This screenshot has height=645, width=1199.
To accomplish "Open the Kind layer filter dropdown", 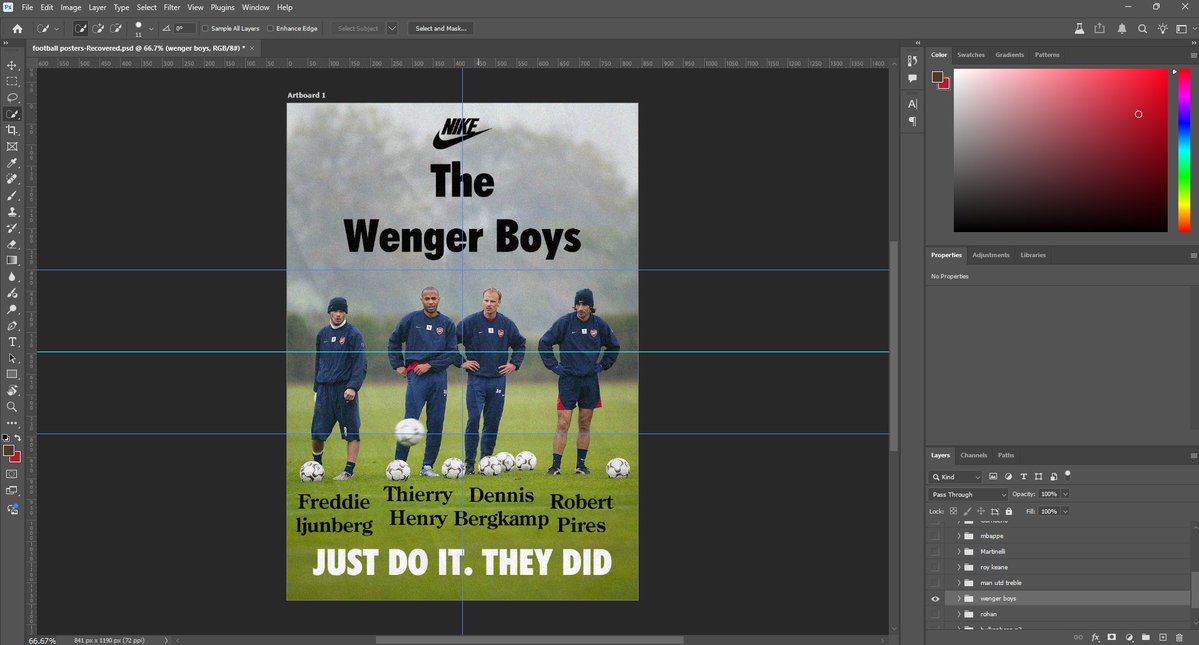I will [956, 477].
